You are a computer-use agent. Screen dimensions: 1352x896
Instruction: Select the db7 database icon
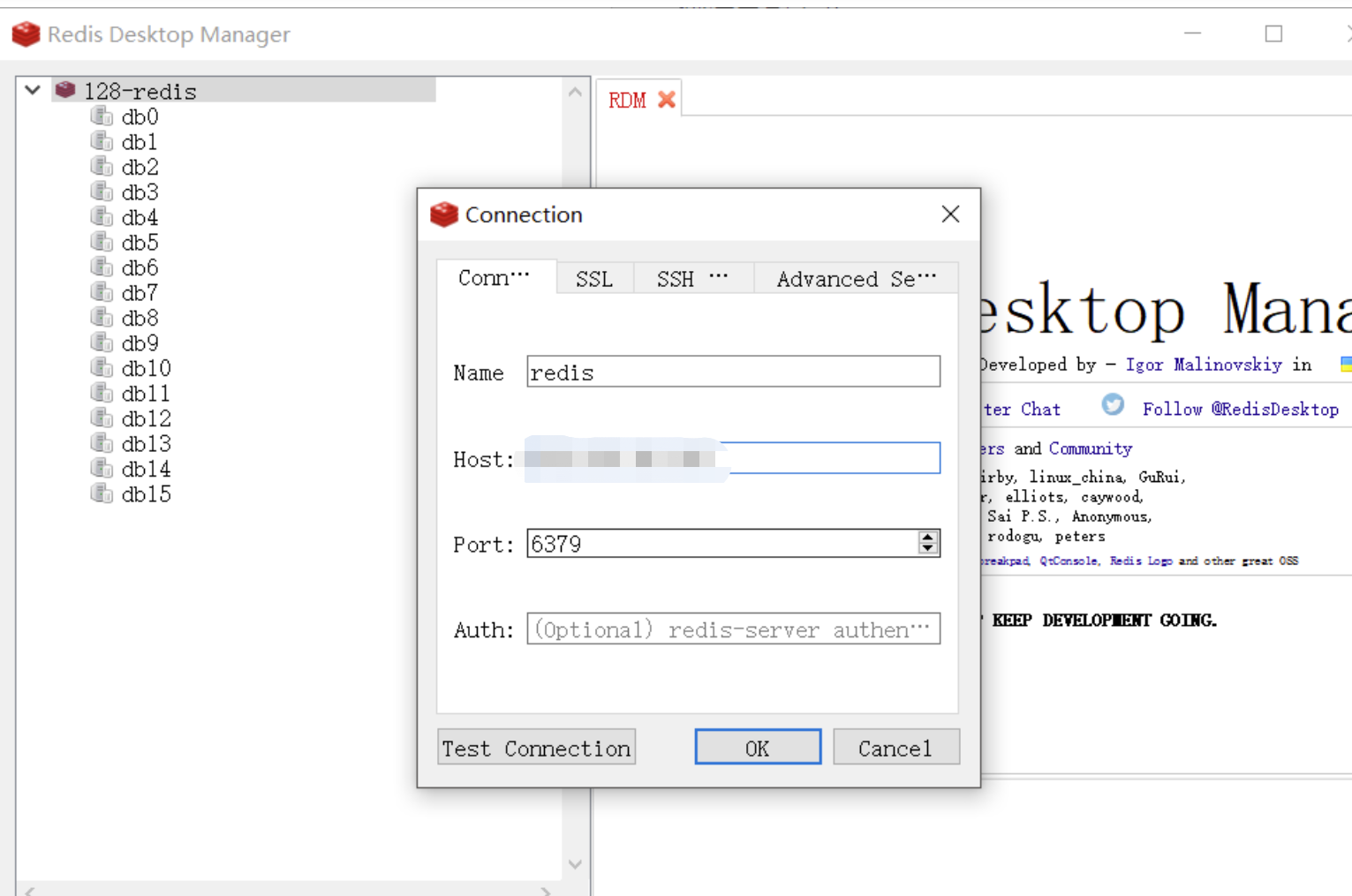click(x=102, y=292)
